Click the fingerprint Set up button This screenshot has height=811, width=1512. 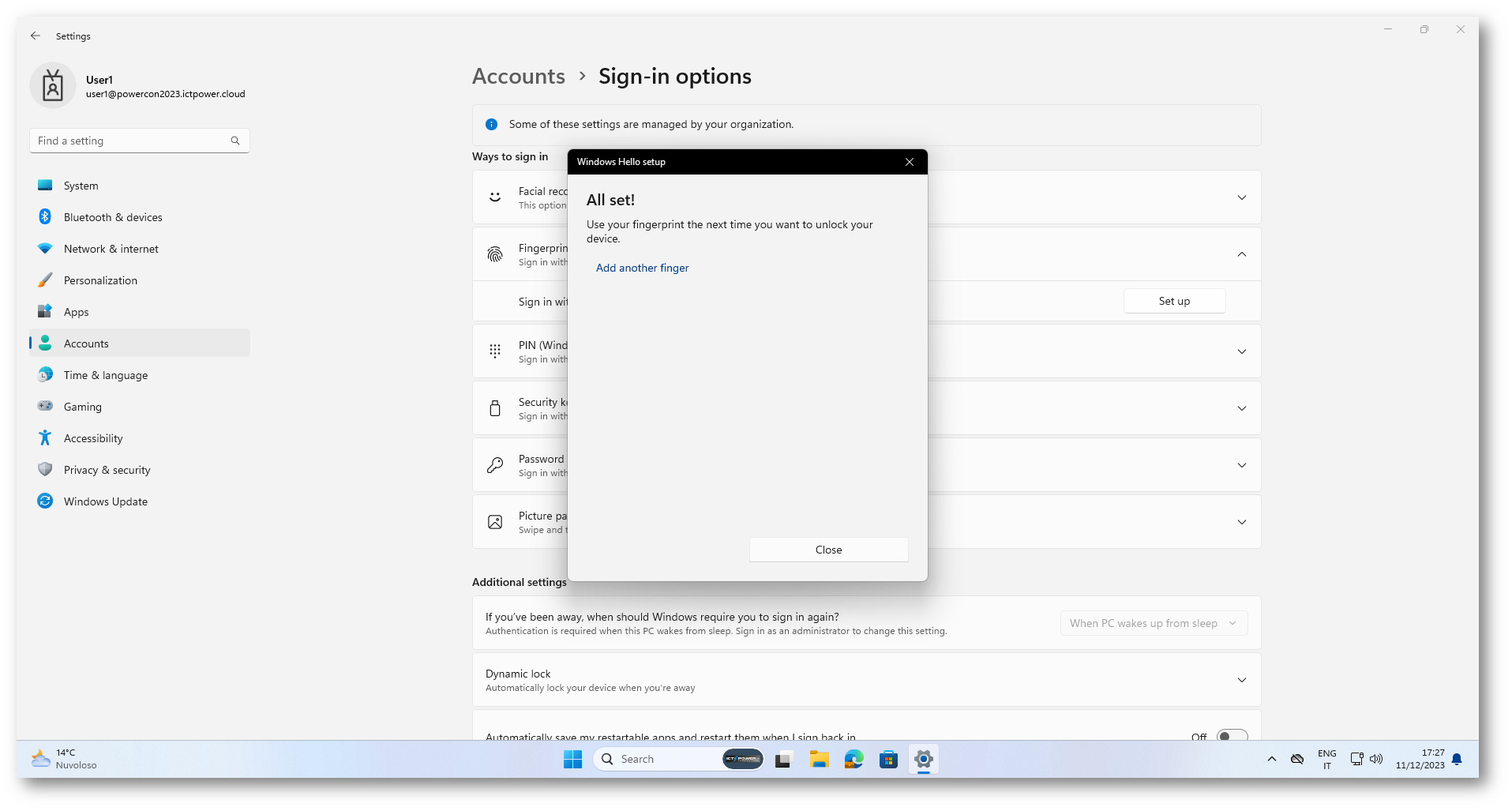pos(1174,301)
